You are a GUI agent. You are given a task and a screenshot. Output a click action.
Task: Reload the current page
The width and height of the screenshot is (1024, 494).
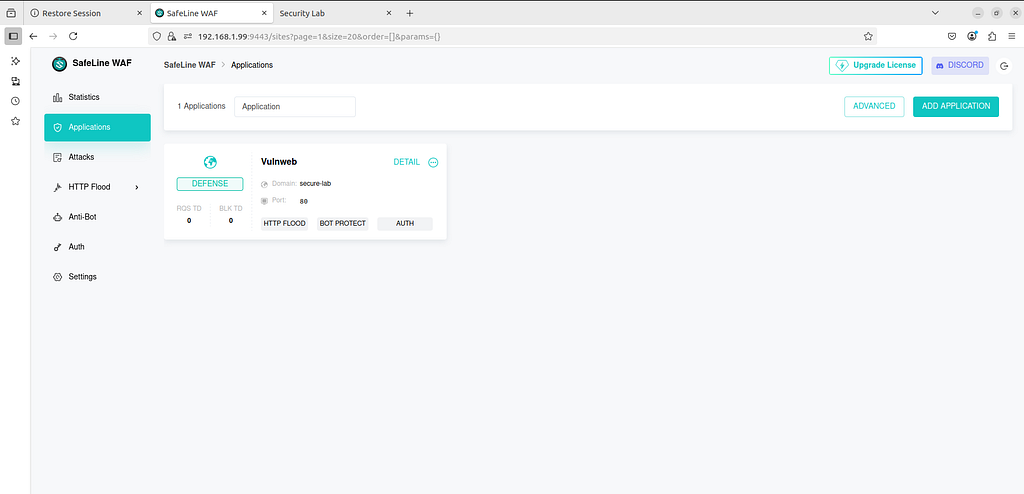coord(73,37)
